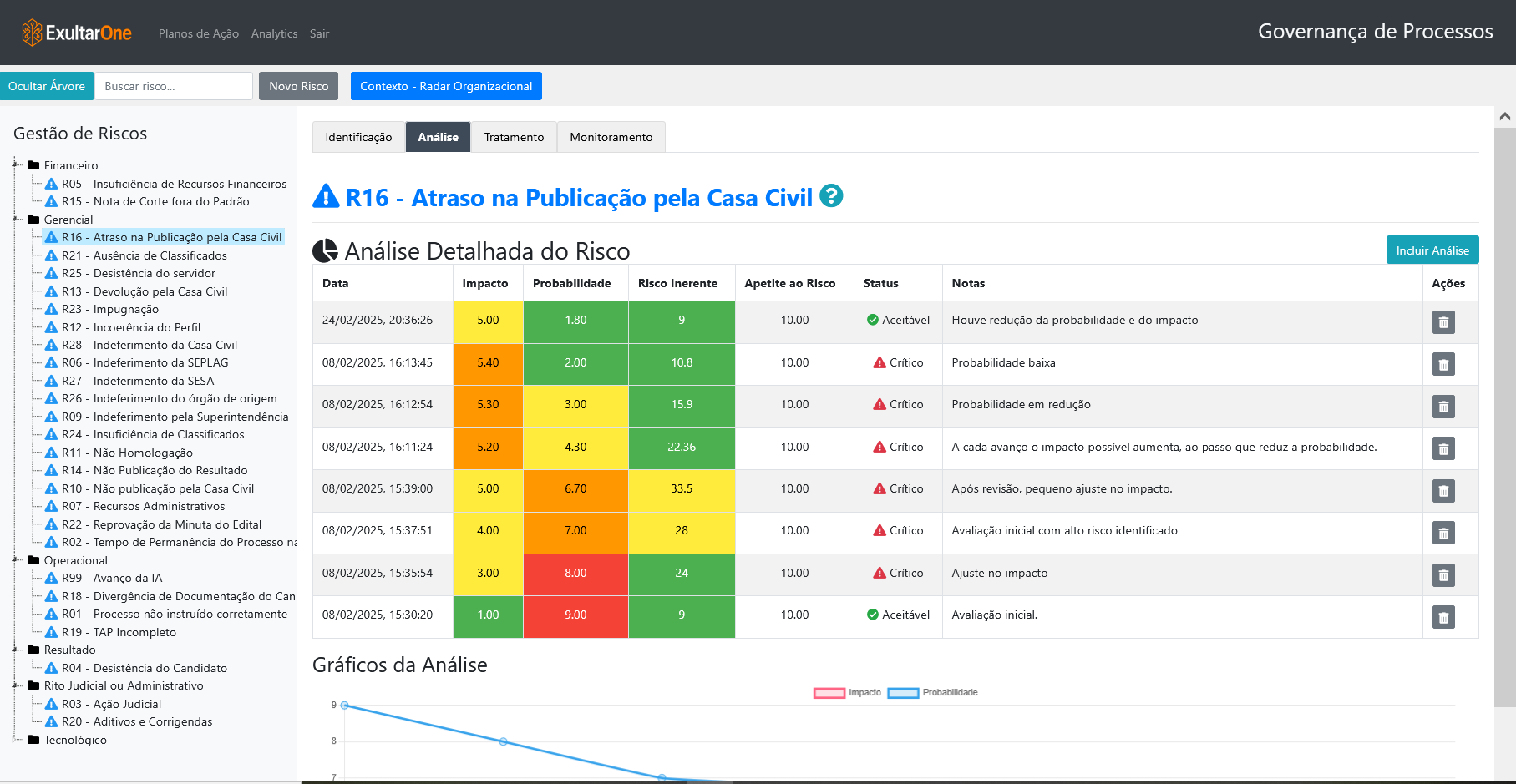Viewport: 1516px width, 784px height.
Task: Click the Incluir Análise button
Action: pos(1432,249)
